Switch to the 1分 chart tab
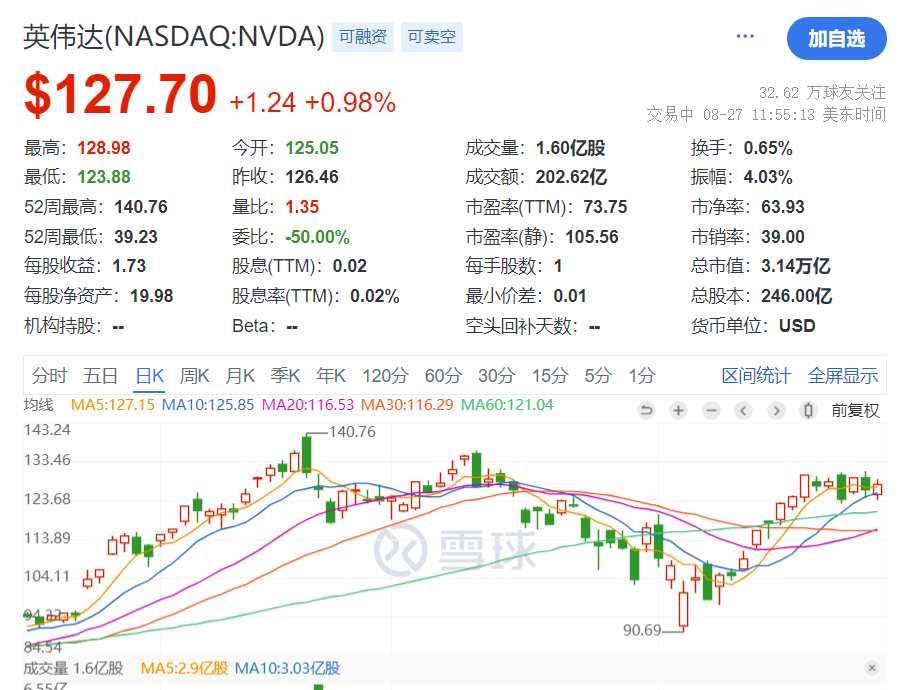Image resolution: width=900 pixels, height=690 pixels. pos(642,376)
